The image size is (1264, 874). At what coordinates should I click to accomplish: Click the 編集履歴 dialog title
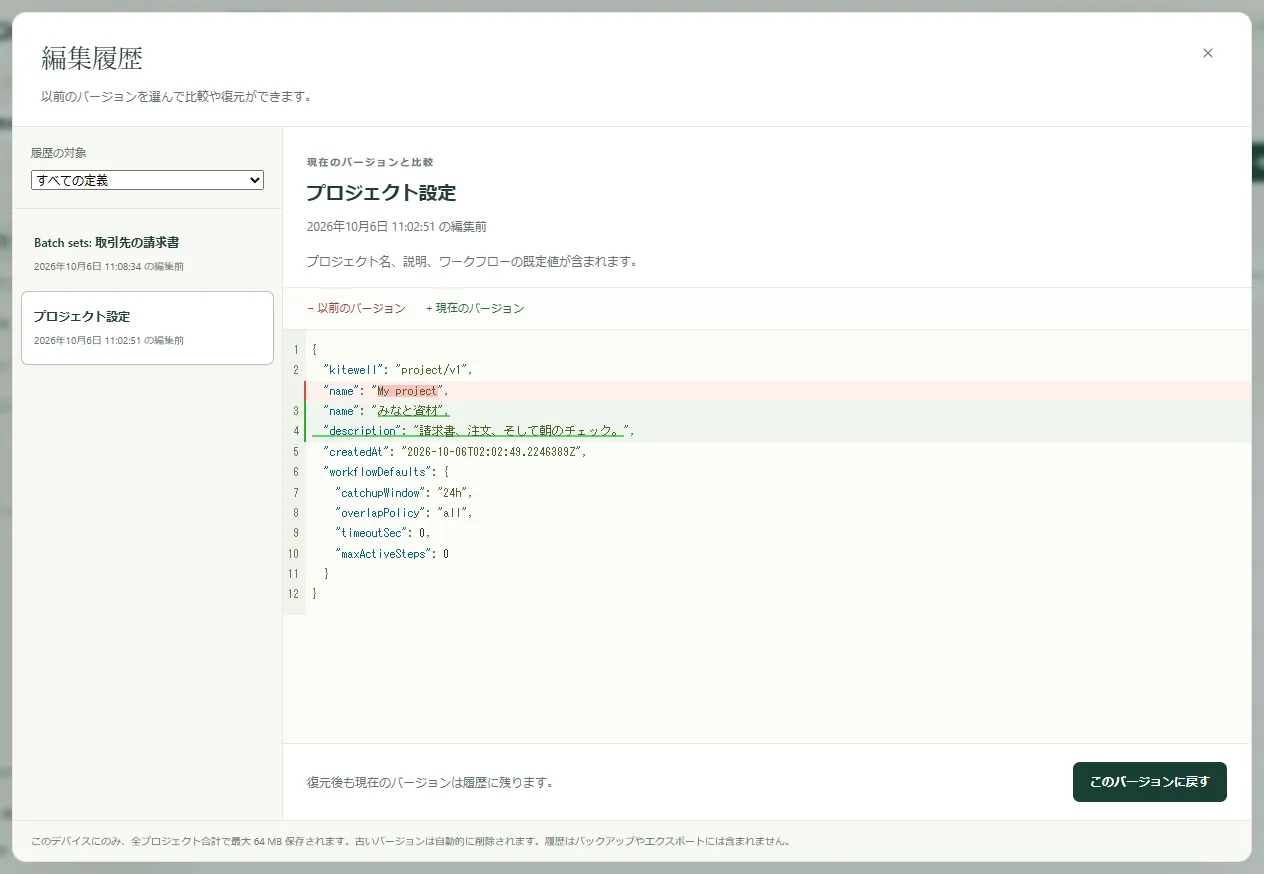[x=92, y=58]
